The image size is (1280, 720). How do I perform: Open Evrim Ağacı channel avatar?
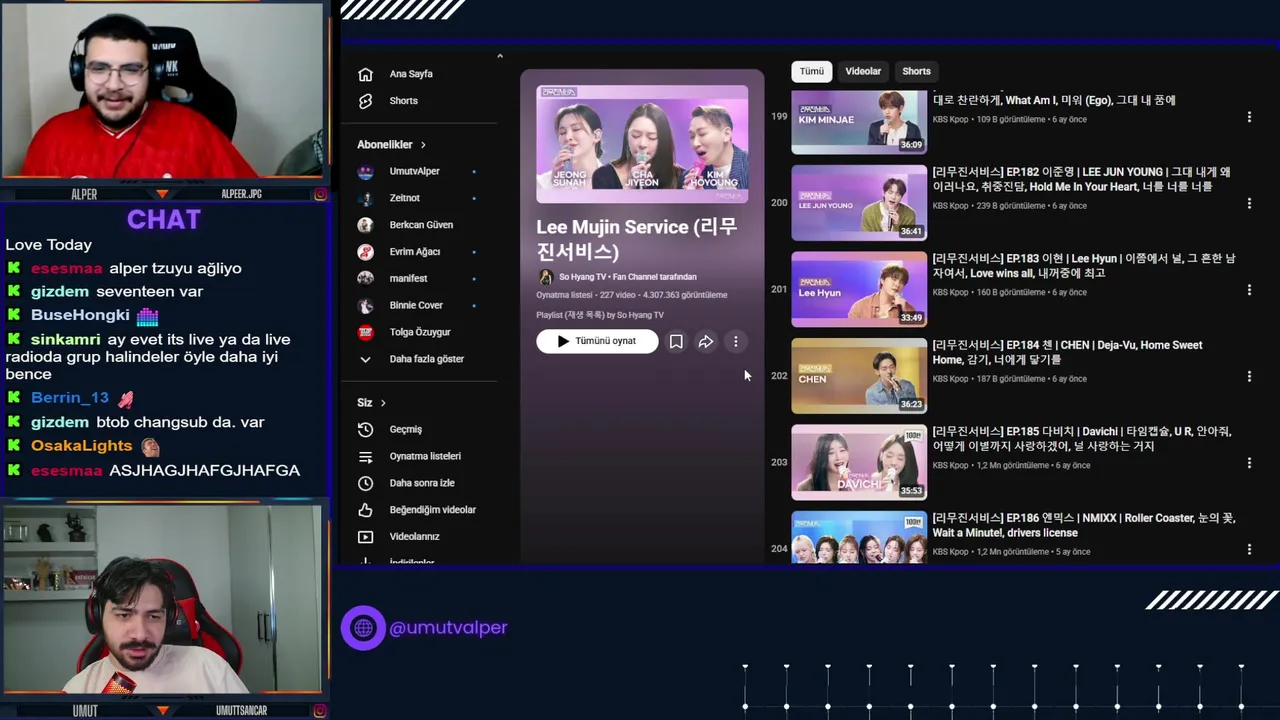click(x=365, y=252)
